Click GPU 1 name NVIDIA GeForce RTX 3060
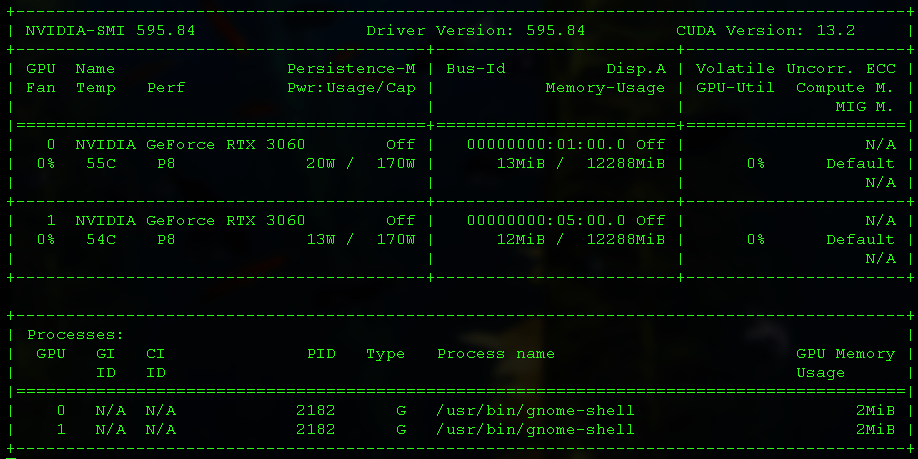The image size is (918, 459). pos(190,221)
